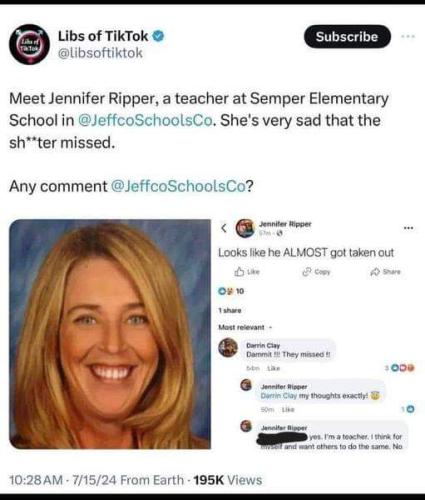Open the @libsoftiktok handle

[100, 53]
